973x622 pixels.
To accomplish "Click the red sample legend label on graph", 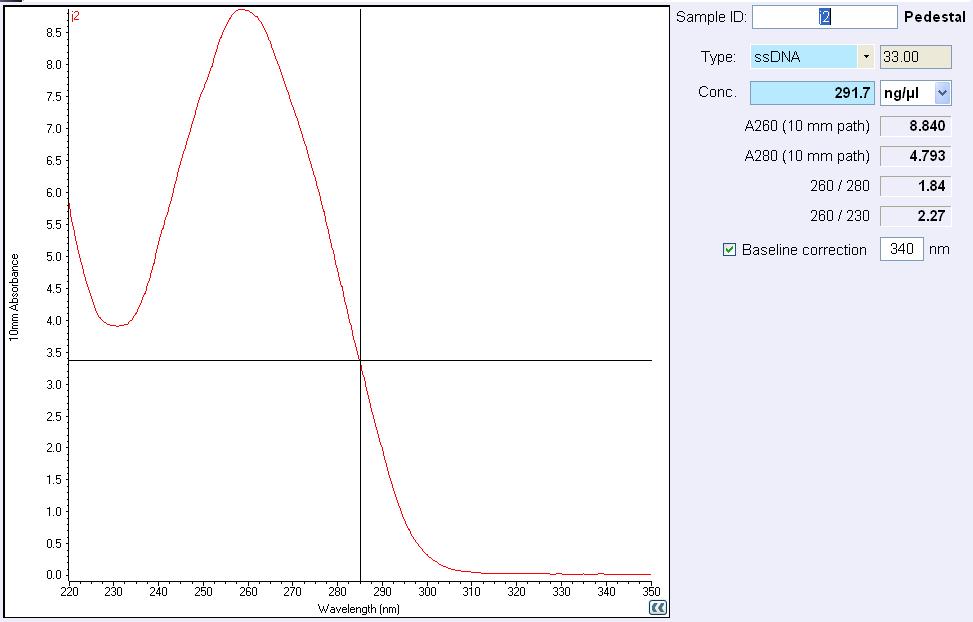I will click(76, 16).
